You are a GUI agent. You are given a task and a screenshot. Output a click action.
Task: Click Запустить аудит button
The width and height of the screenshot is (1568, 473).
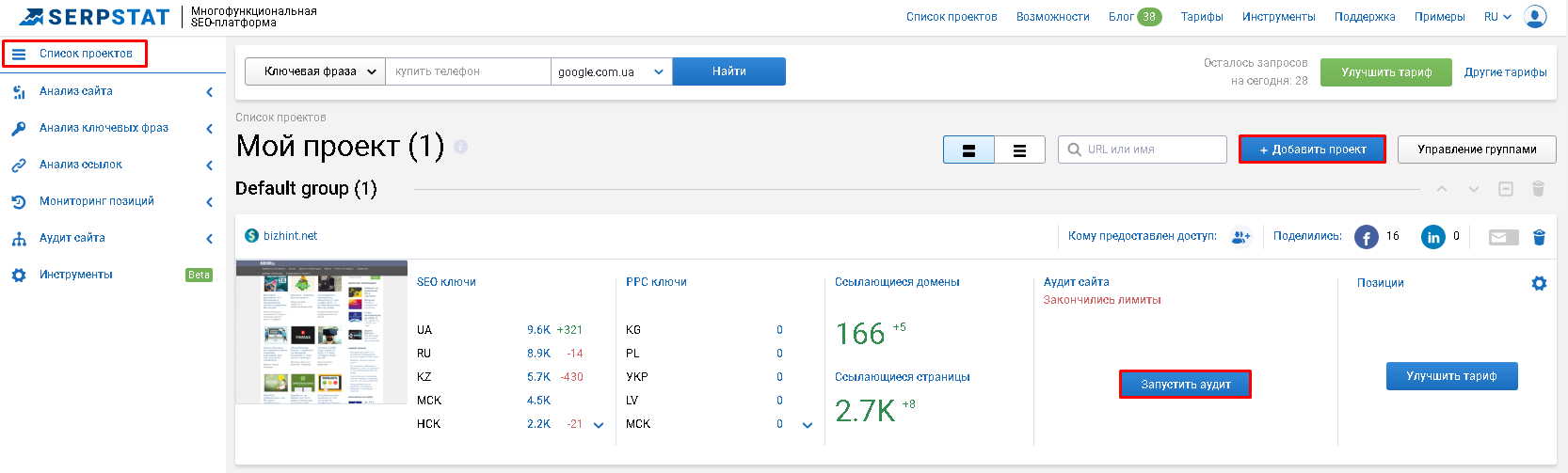pyautogui.click(x=1185, y=385)
